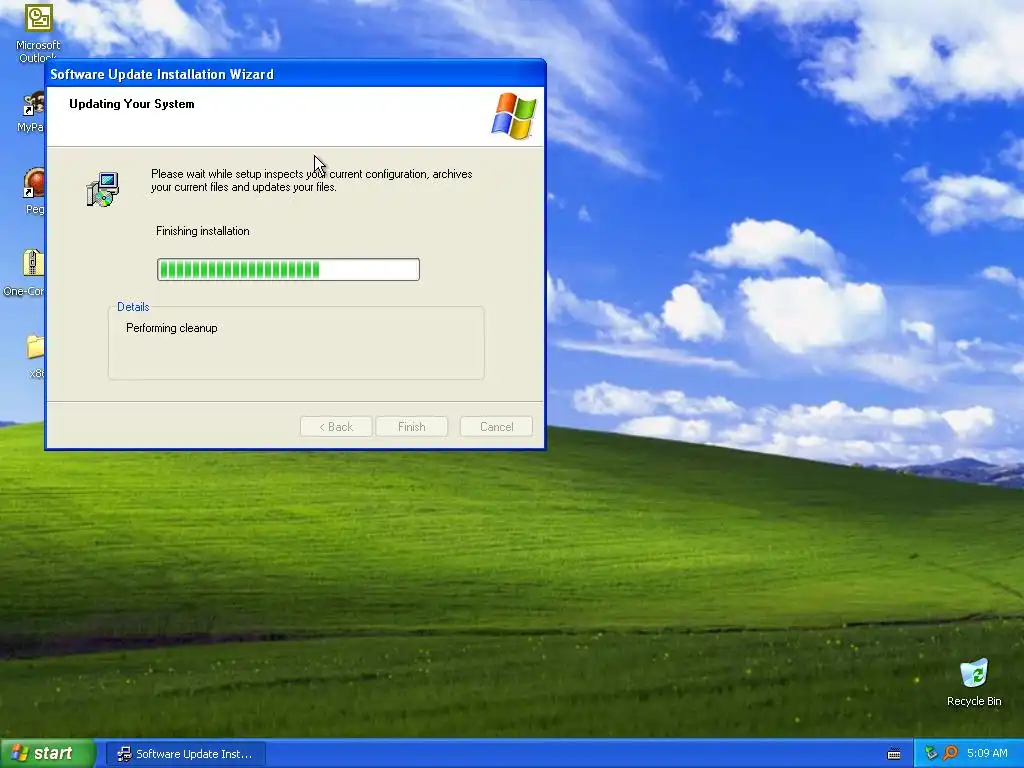This screenshot has height=768, width=1024.
Task: Click the Back button in the wizard
Action: point(336,426)
